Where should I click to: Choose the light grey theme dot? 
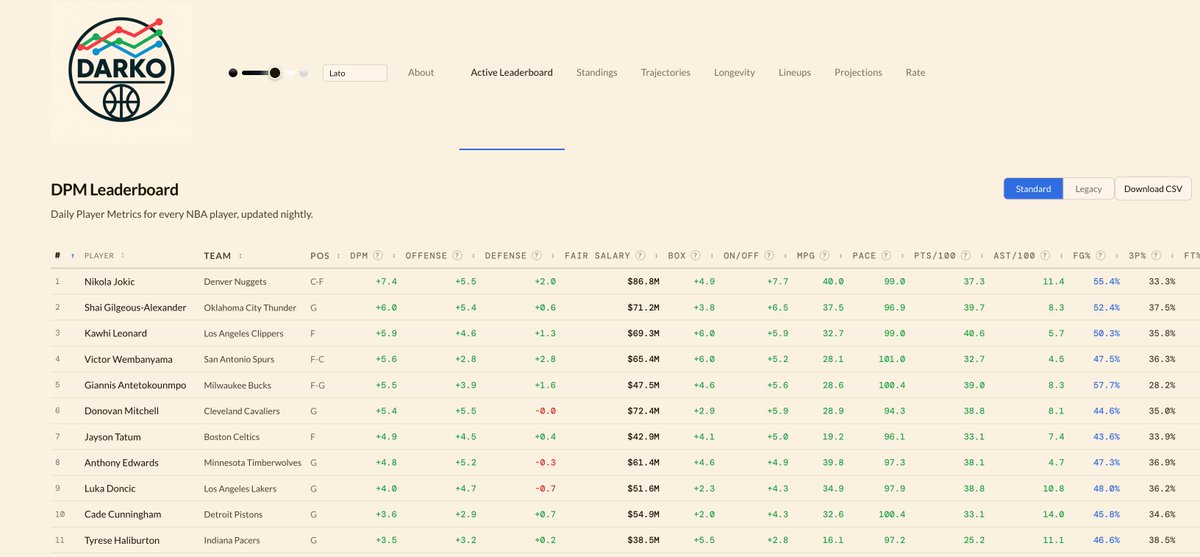[304, 73]
